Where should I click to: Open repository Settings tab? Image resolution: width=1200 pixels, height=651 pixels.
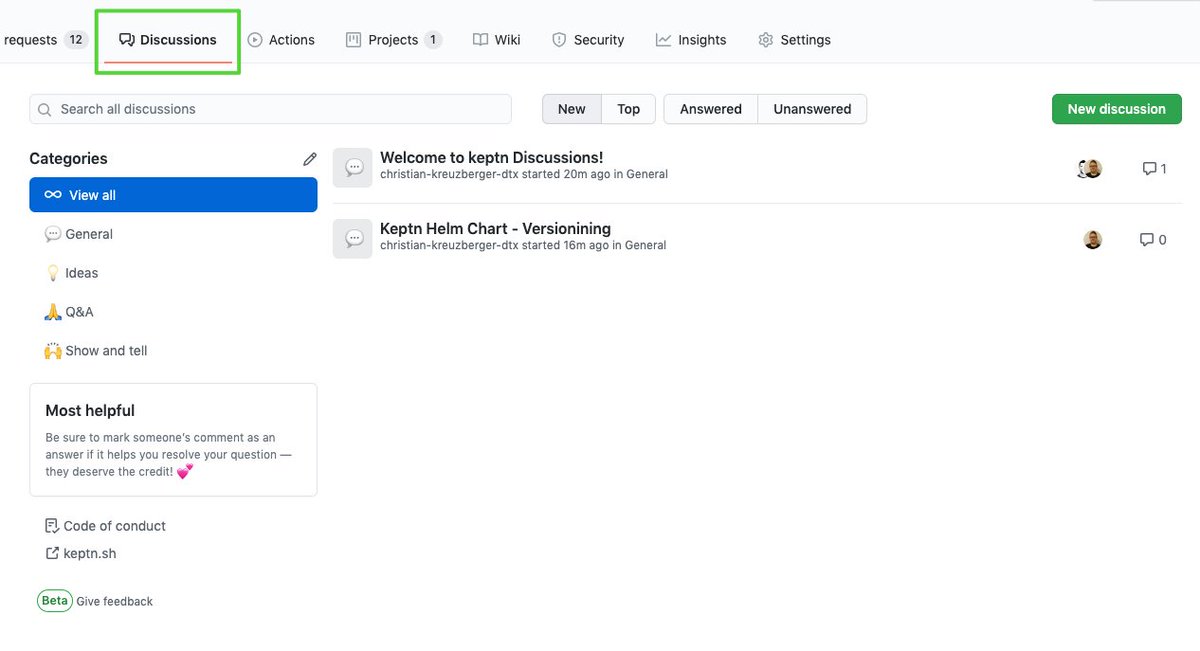click(x=794, y=40)
